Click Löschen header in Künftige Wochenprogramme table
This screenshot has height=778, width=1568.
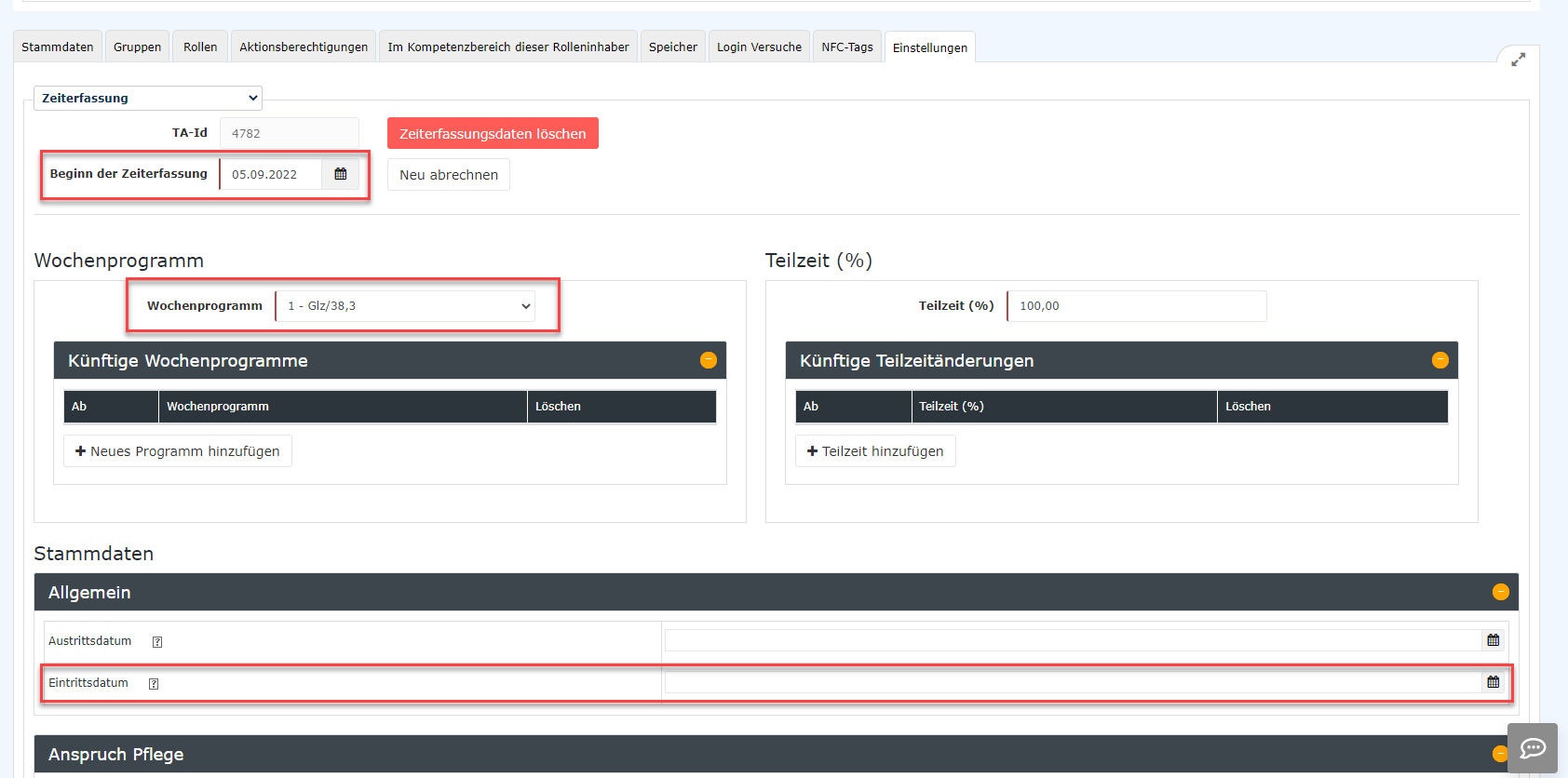pyautogui.click(x=622, y=407)
